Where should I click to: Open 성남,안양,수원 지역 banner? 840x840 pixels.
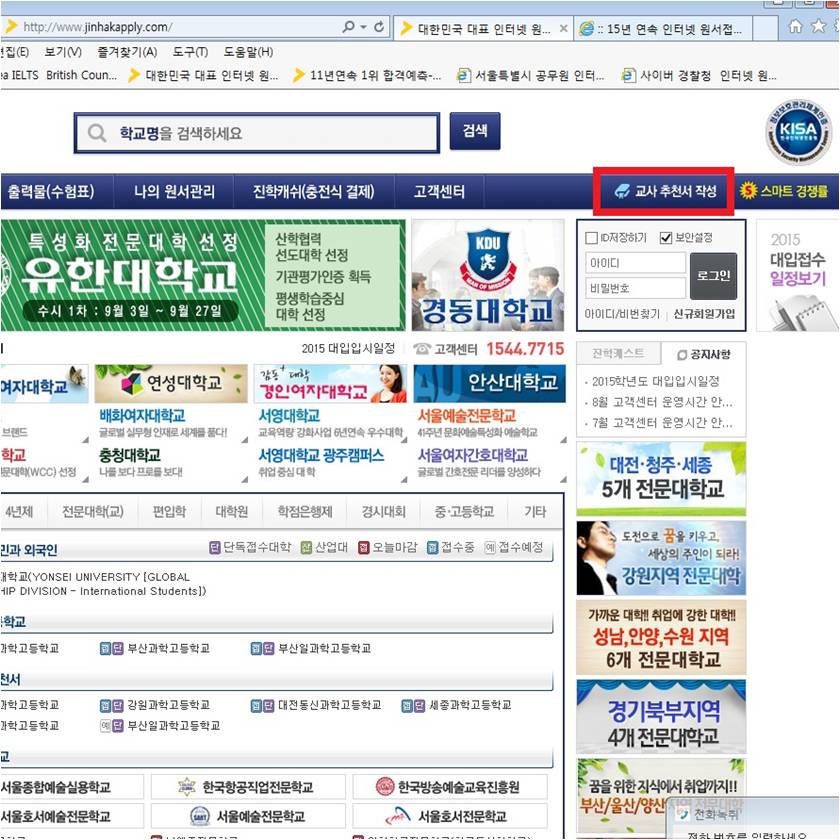point(661,637)
